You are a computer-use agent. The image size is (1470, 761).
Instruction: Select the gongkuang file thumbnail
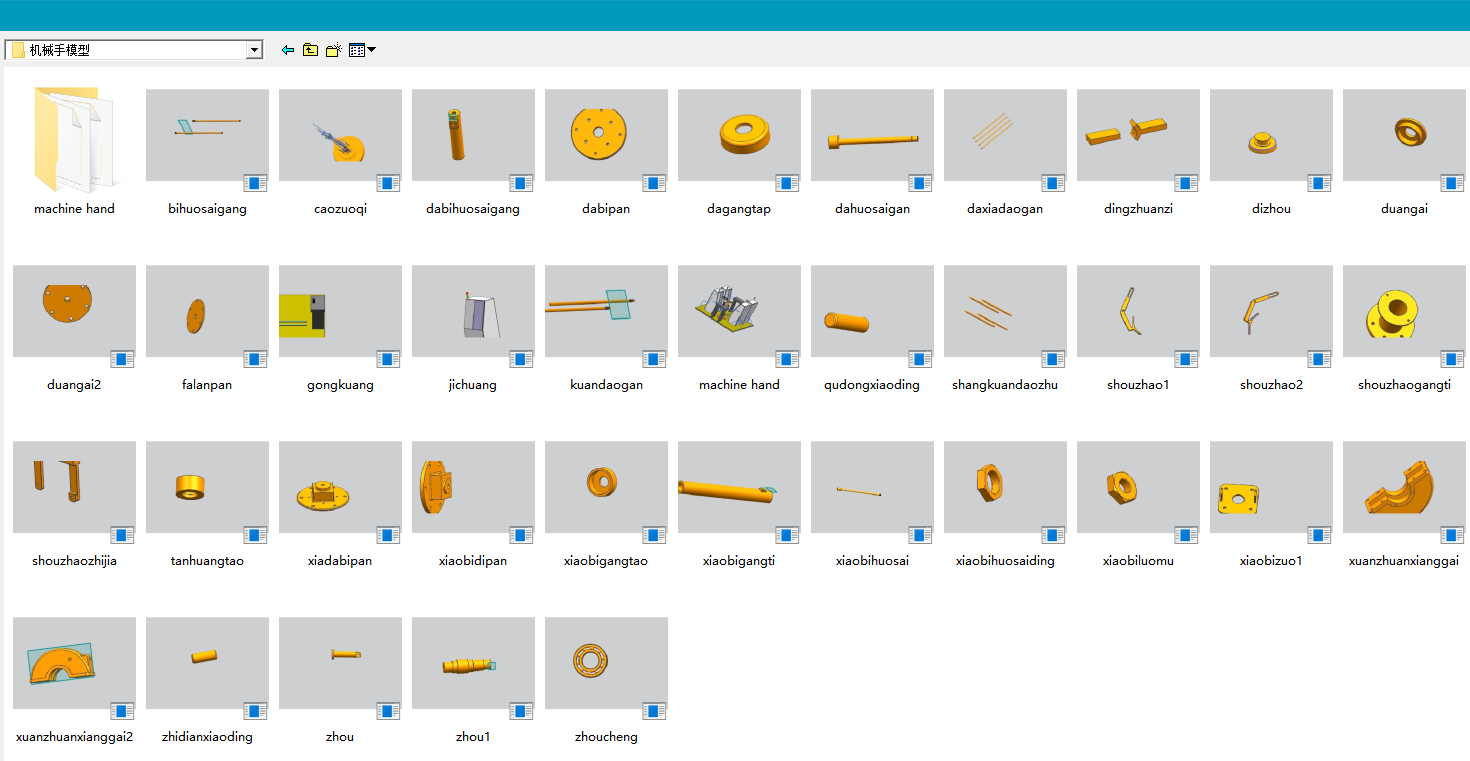point(340,311)
